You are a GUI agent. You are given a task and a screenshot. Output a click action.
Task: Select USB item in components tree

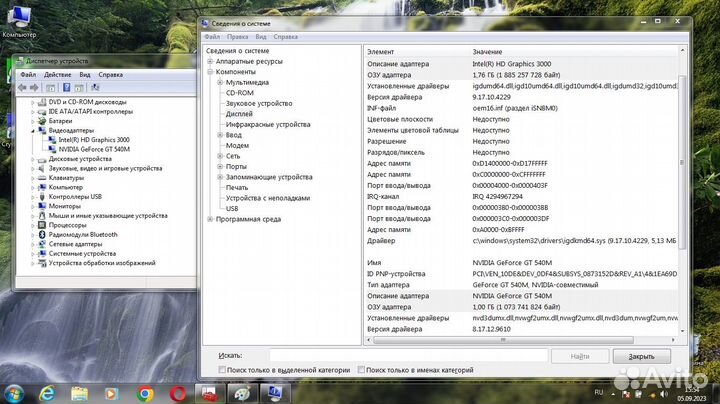click(232, 208)
